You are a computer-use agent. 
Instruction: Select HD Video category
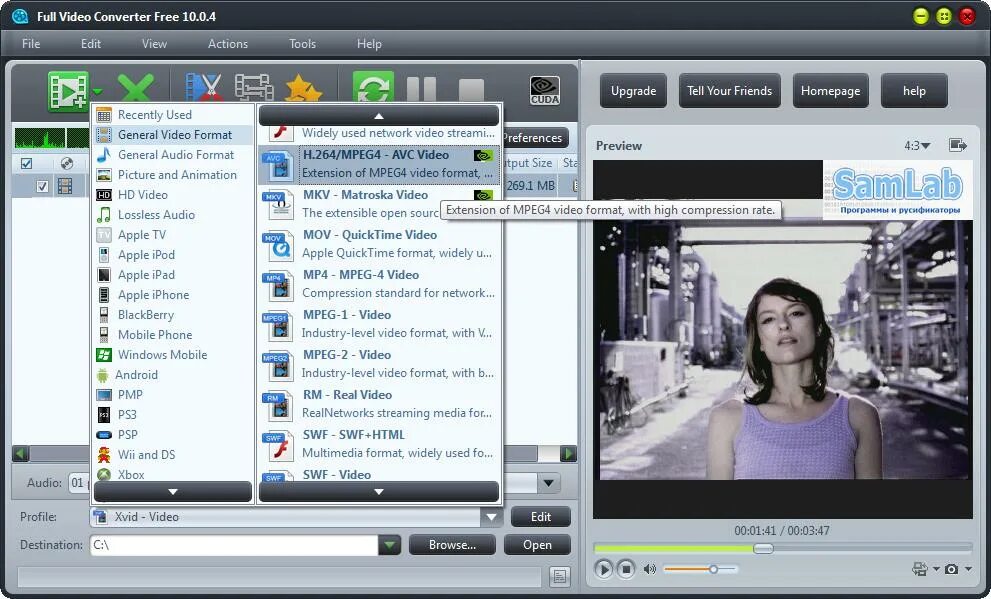point(173,195)
